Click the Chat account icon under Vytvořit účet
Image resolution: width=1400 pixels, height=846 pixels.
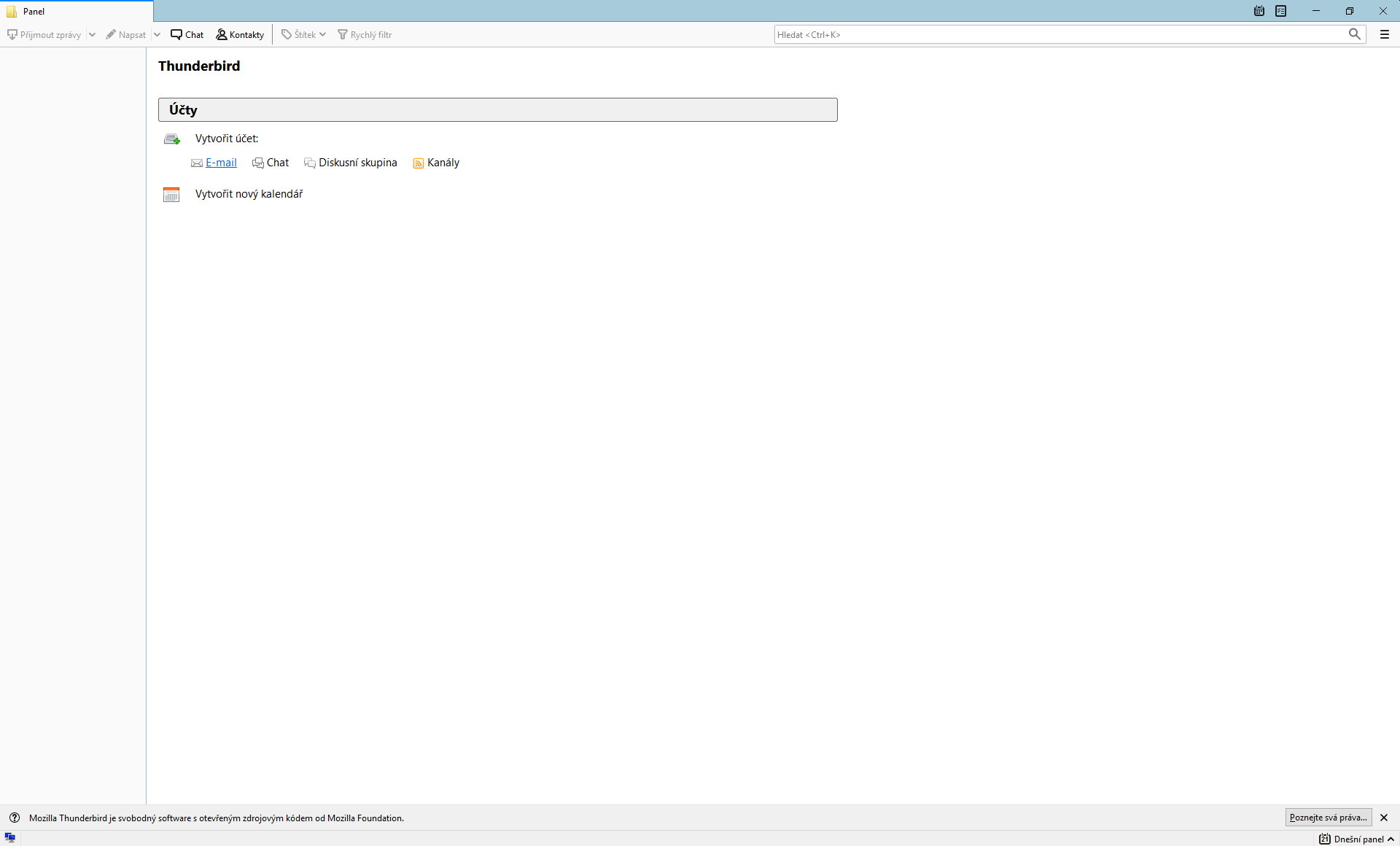(x=258, y=163)
